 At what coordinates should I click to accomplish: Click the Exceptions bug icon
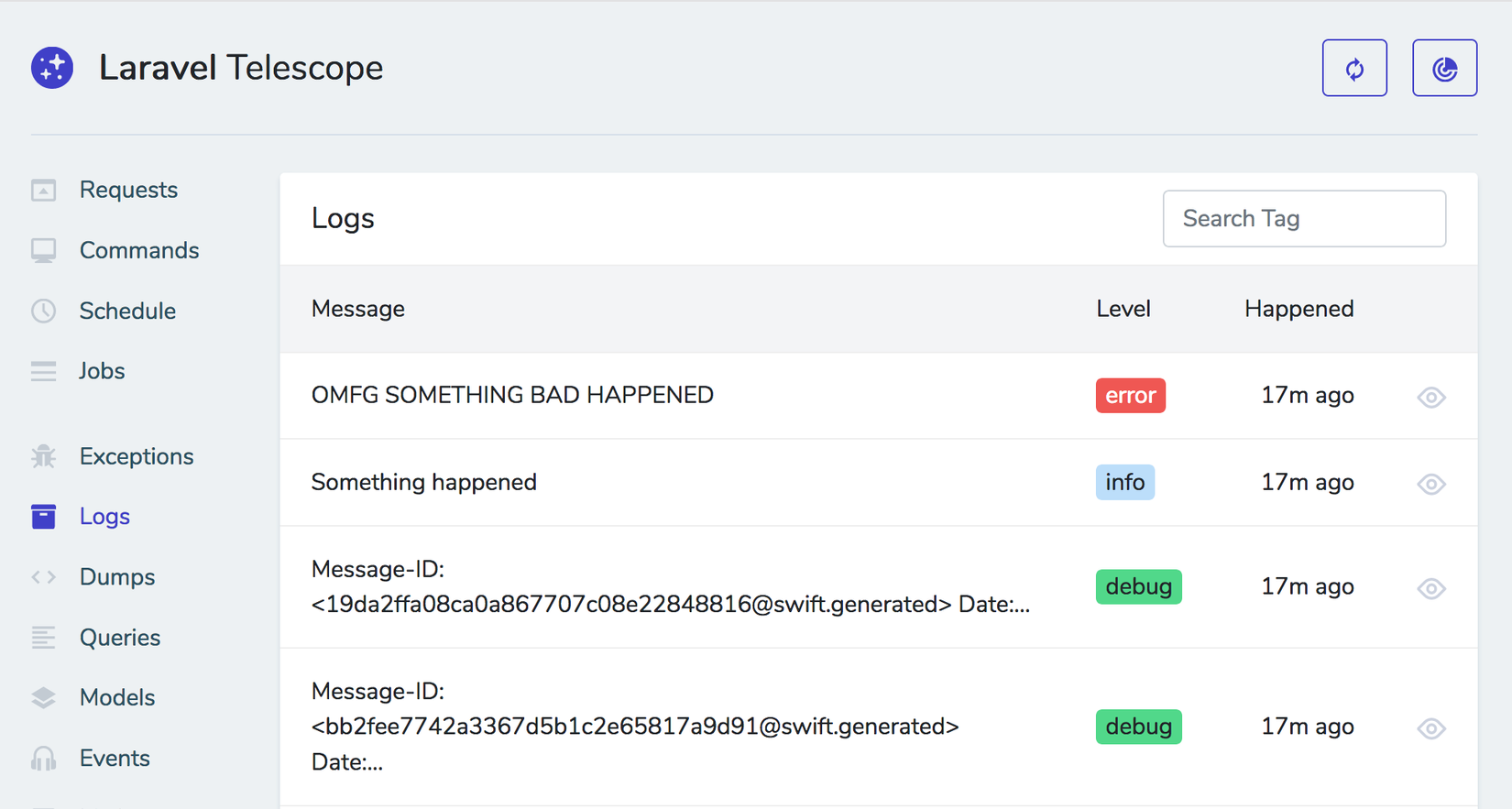(43, 456)
